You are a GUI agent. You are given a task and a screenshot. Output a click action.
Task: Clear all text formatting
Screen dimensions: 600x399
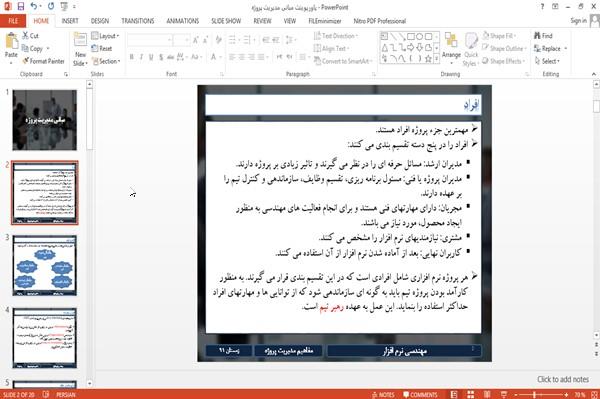[x=218, y=40]
